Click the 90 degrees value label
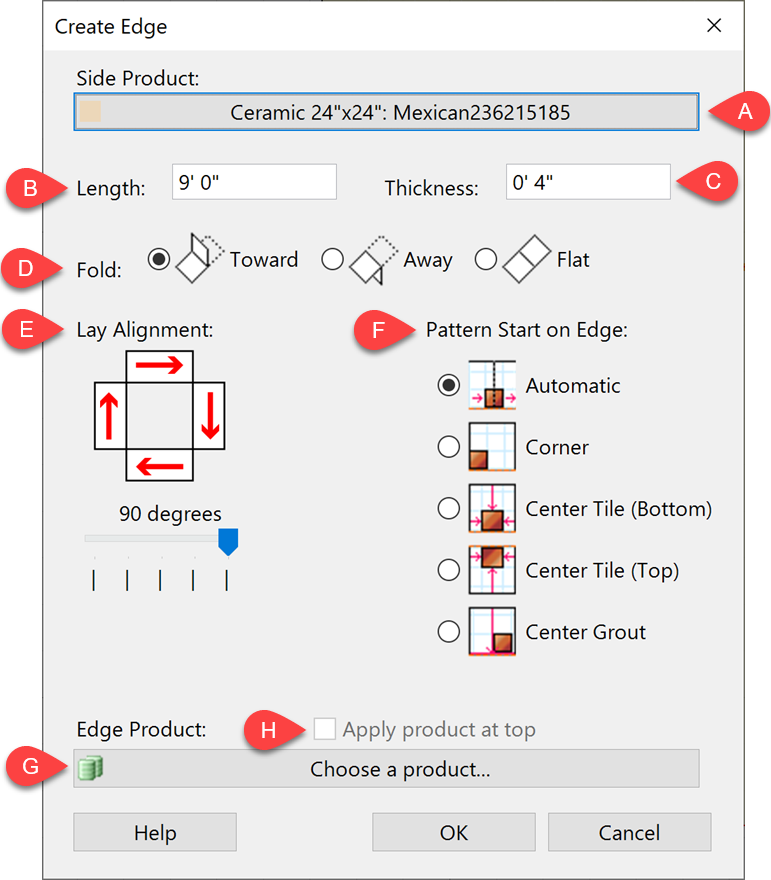Viewport: 771px width, 880px height. 170,514
